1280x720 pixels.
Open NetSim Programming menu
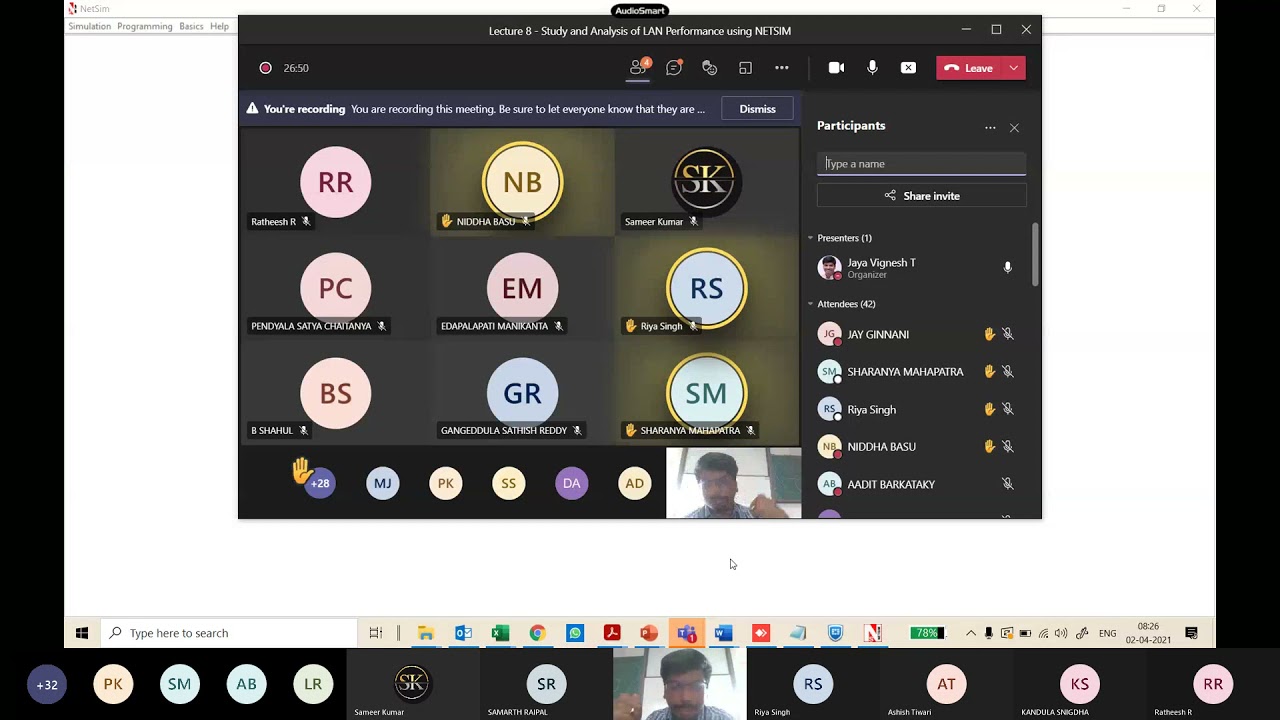pyautogui.click(x=145, y=26)
